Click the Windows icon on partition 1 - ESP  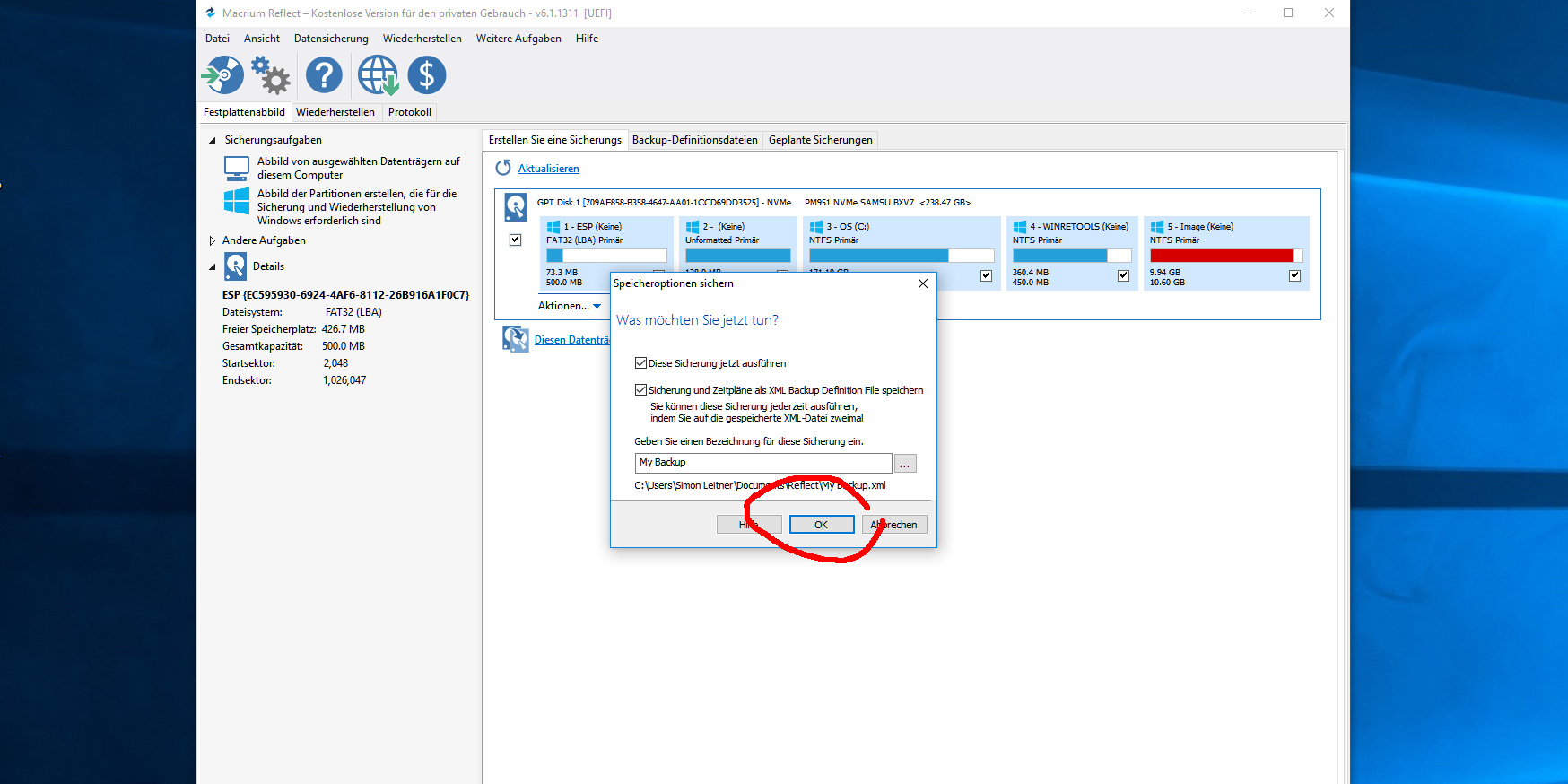553,227
